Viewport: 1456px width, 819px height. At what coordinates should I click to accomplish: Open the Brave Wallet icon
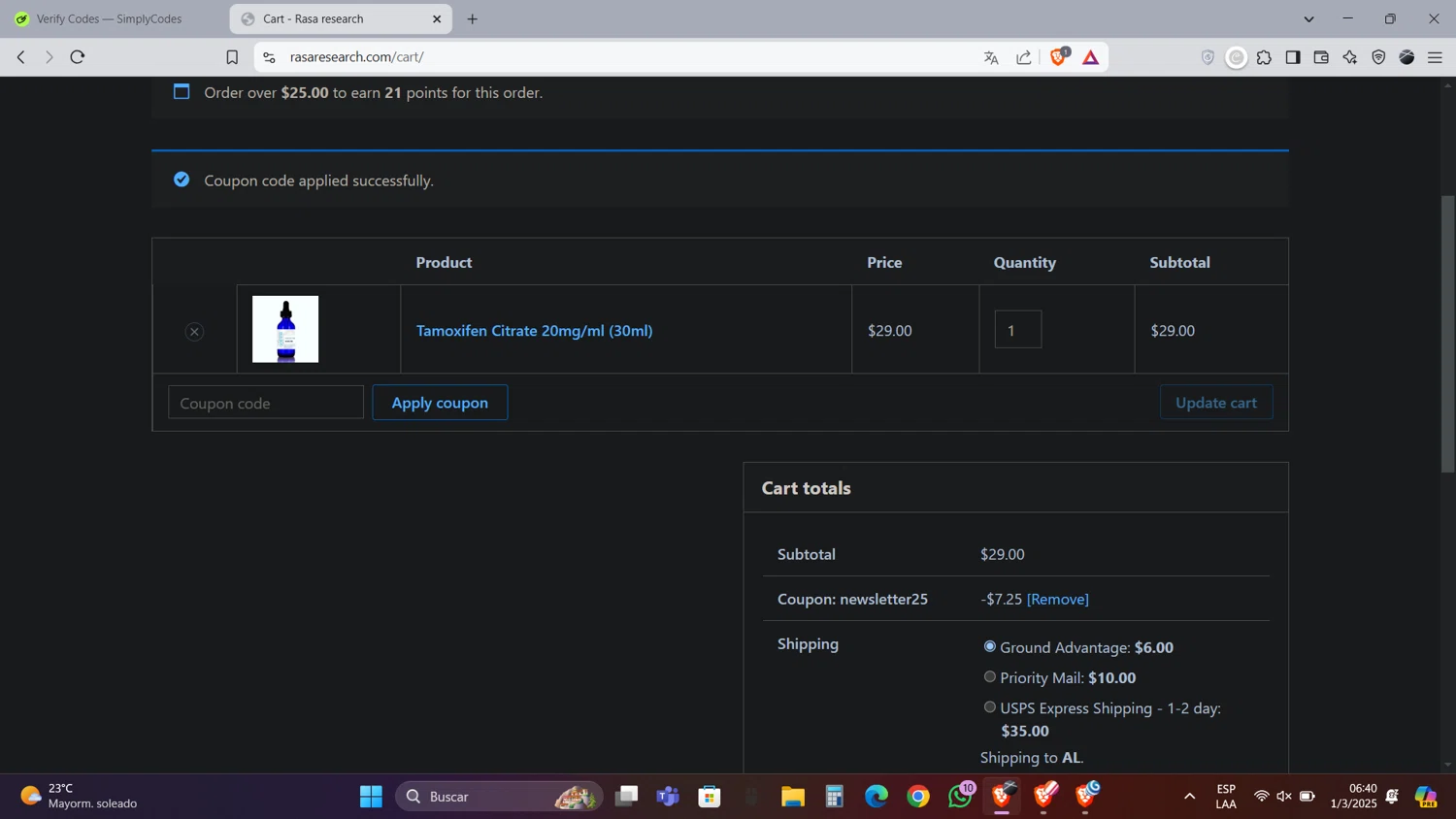click(1321, 57)
